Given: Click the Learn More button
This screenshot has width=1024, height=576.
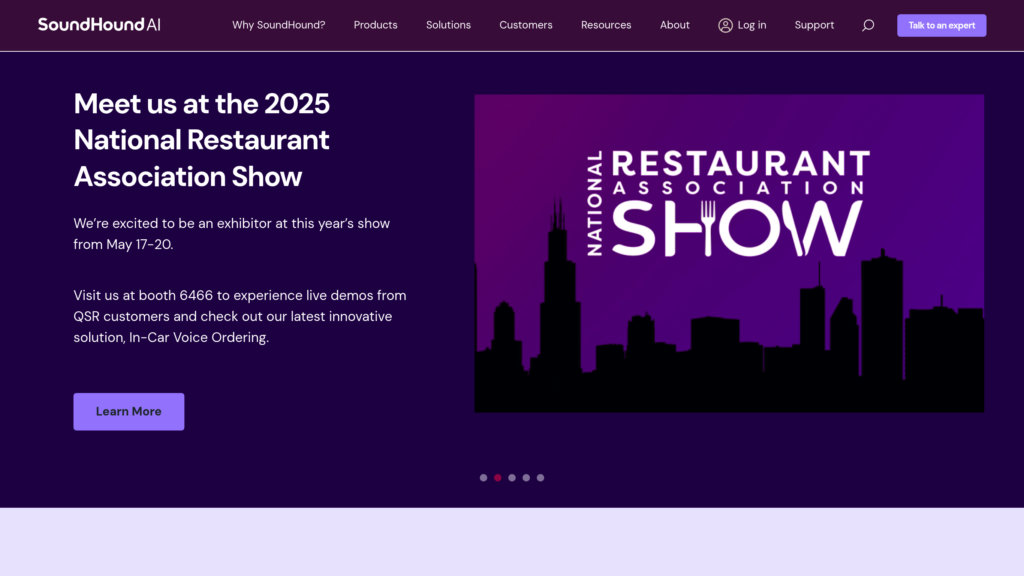Looking at the screenshot, I should 129,412.
